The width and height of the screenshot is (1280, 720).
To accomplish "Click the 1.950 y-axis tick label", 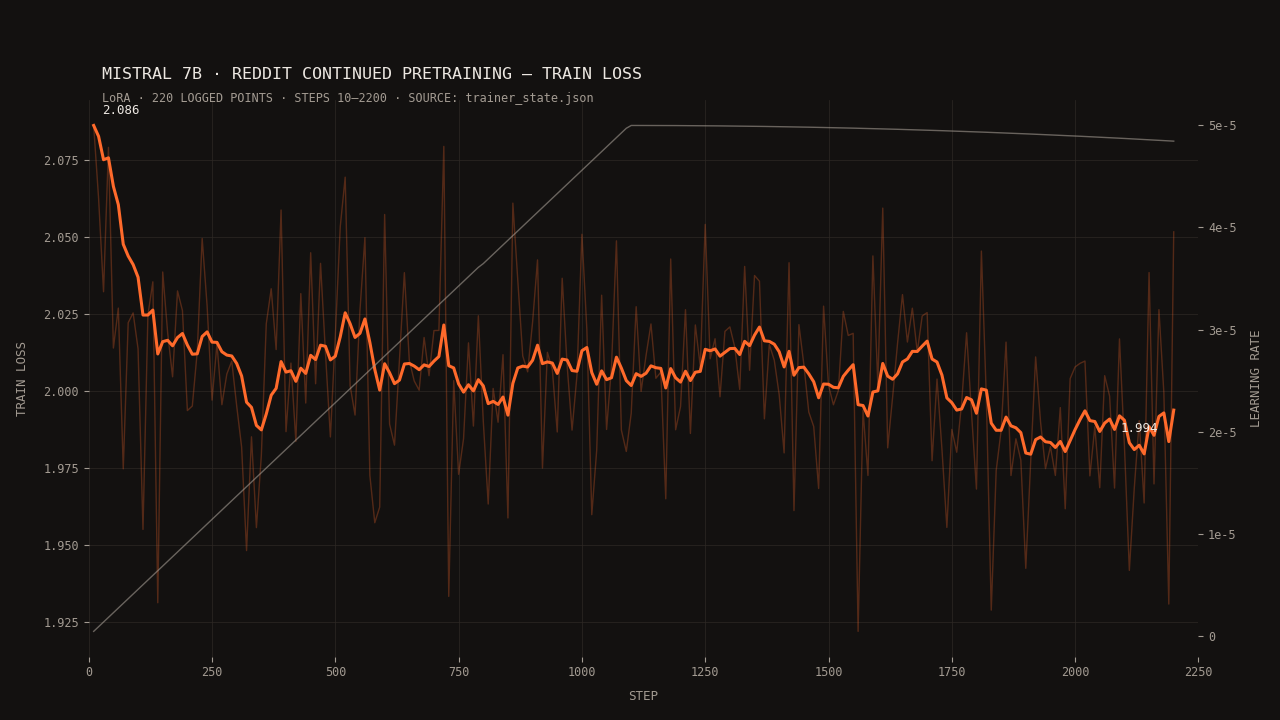I will (x=62, y=545).
